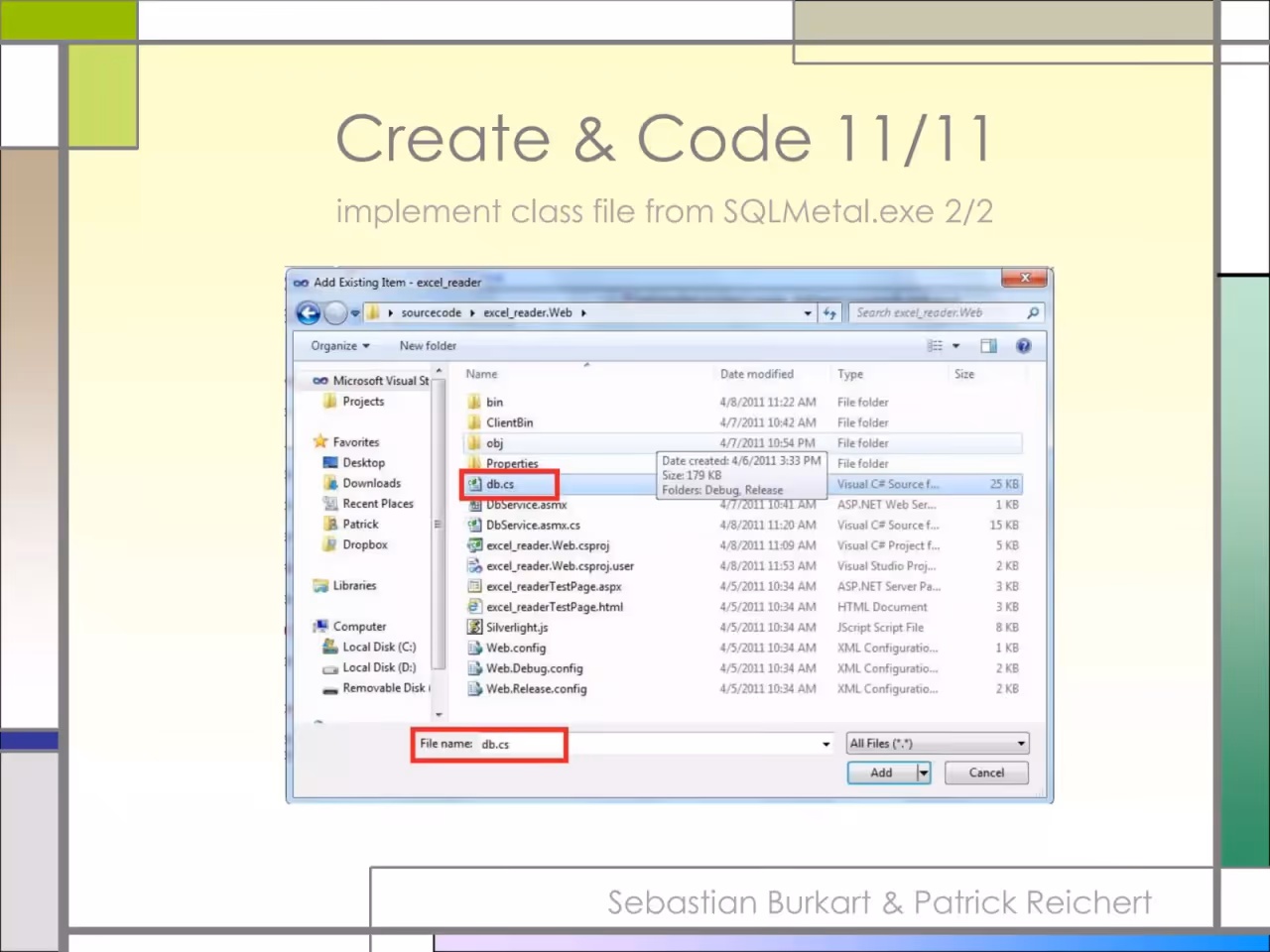Click the db.cs C# file icon
The width and height of the screenshot is (1270, 952).
point(474,484)
